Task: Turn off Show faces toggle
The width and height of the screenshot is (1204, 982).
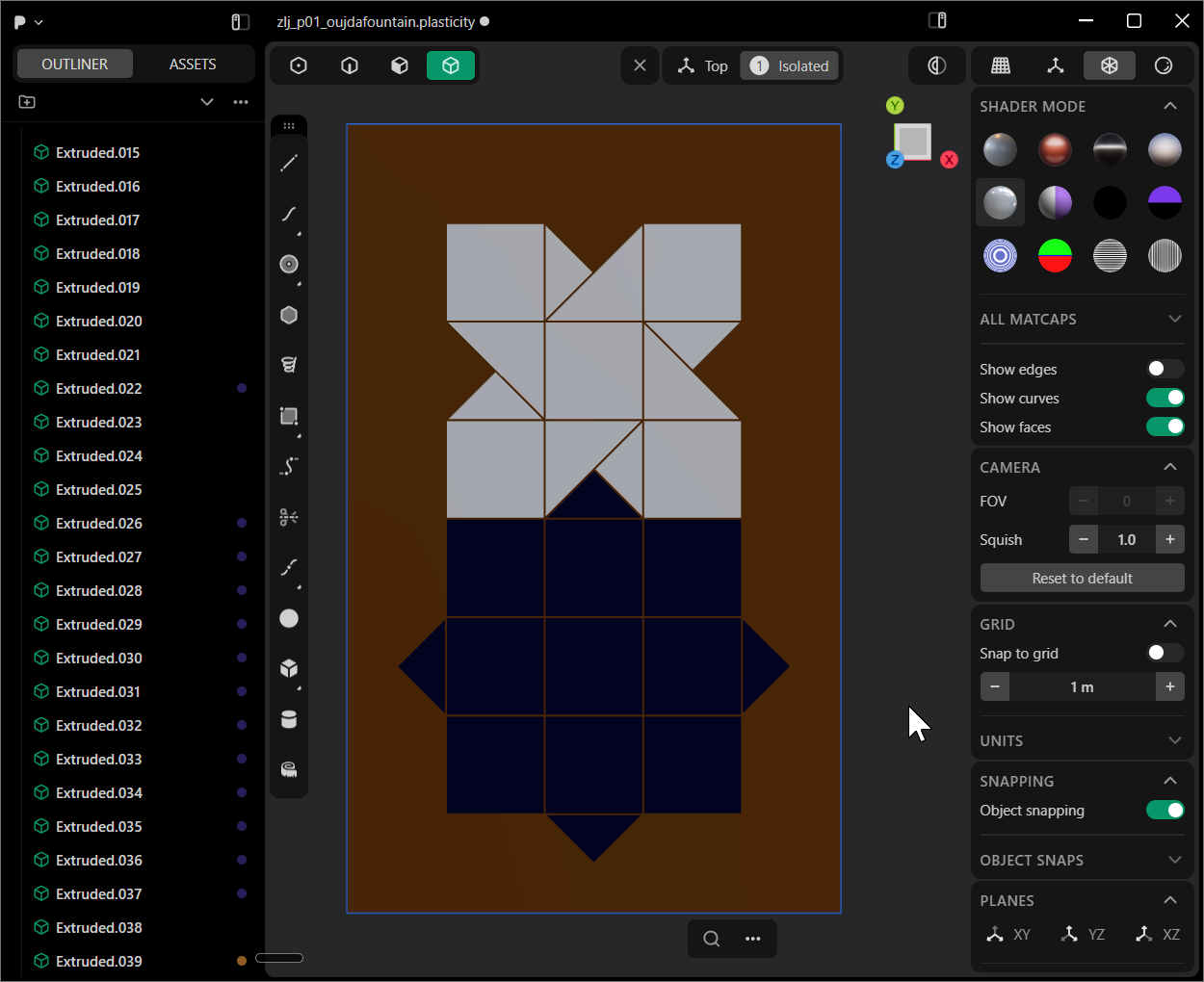Action: pos(1165,426)
